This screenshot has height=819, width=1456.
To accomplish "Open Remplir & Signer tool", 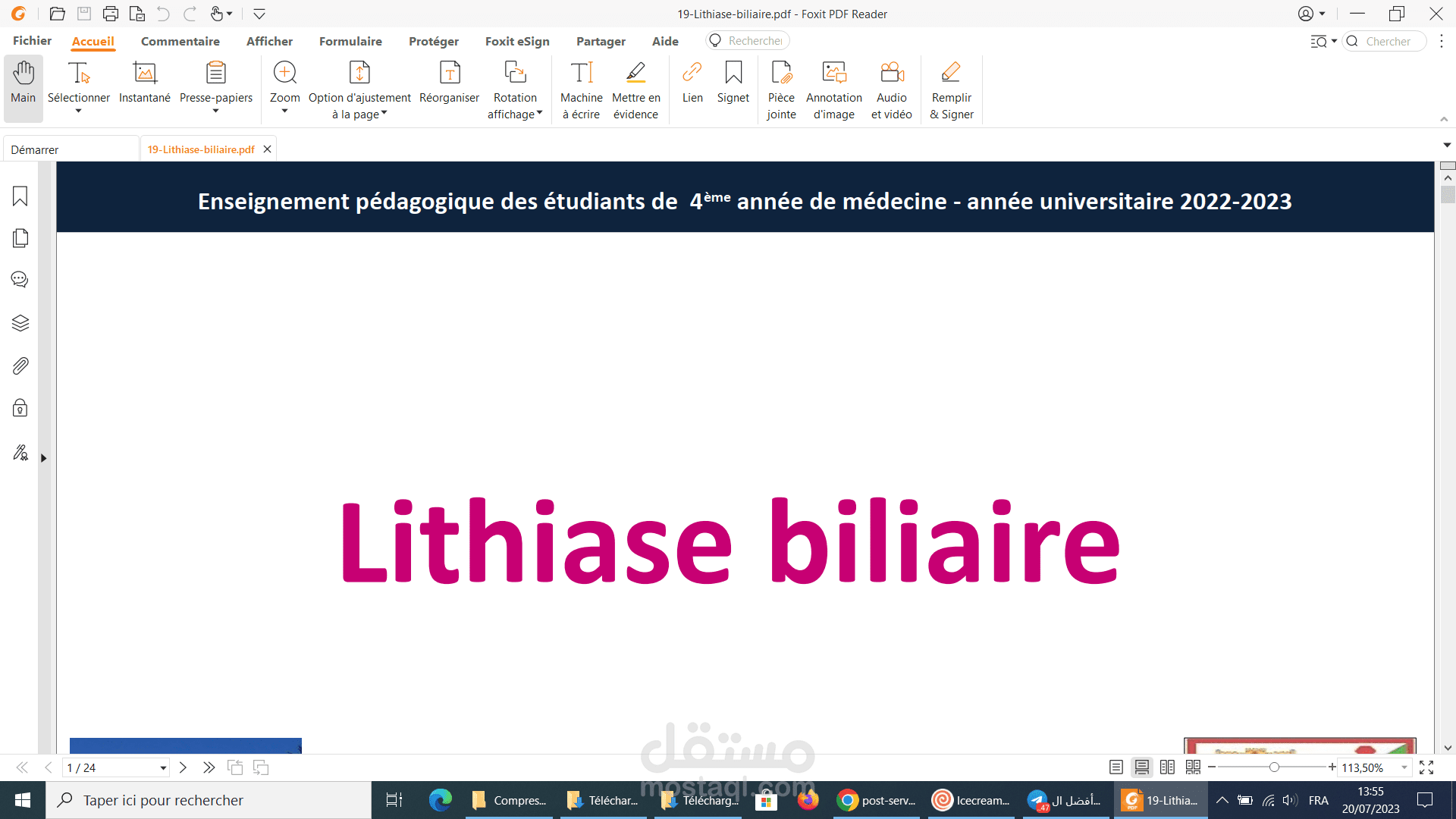I will click(x=952, y=89).
